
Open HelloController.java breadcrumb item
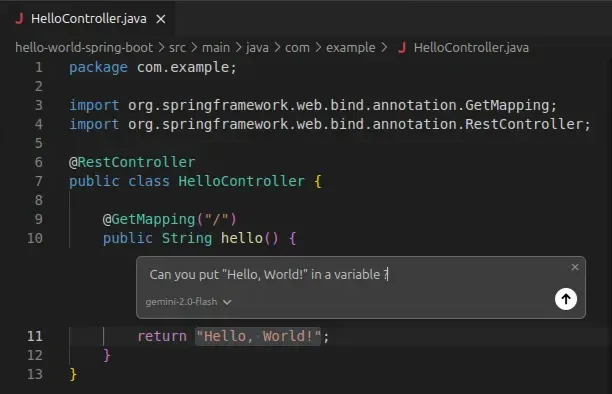[471, 48]
